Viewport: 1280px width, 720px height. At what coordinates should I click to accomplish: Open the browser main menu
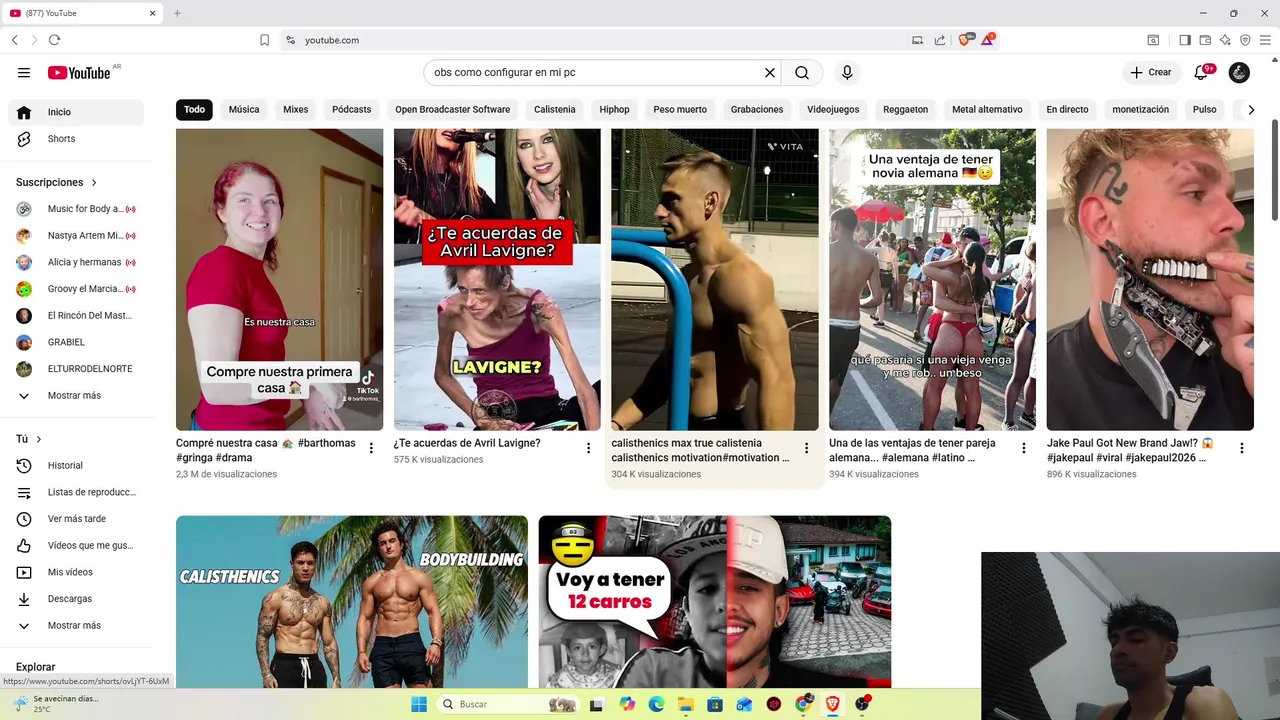(1265, 40)
